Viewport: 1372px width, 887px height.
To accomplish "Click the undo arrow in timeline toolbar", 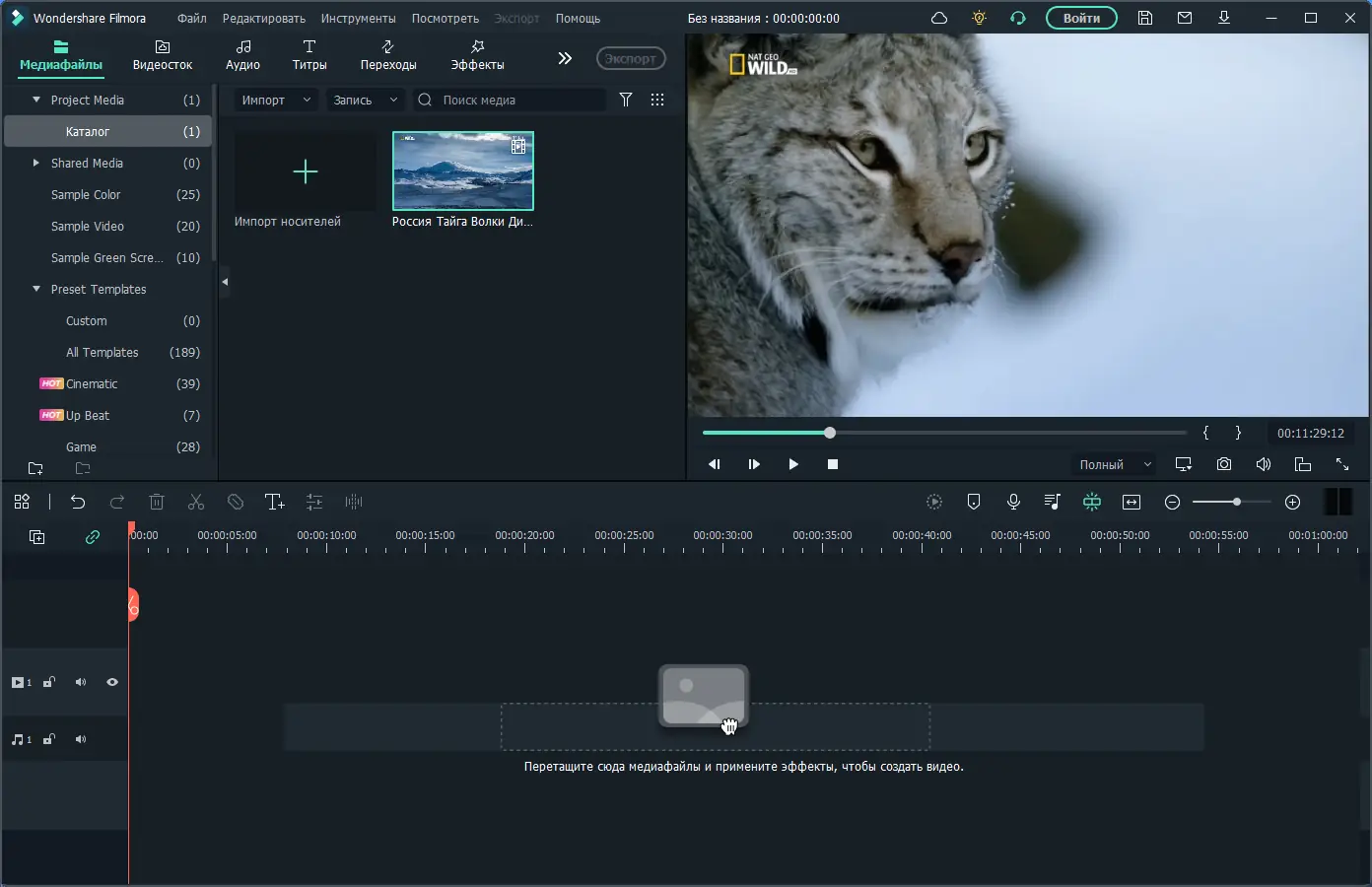I will pos(78,502).
